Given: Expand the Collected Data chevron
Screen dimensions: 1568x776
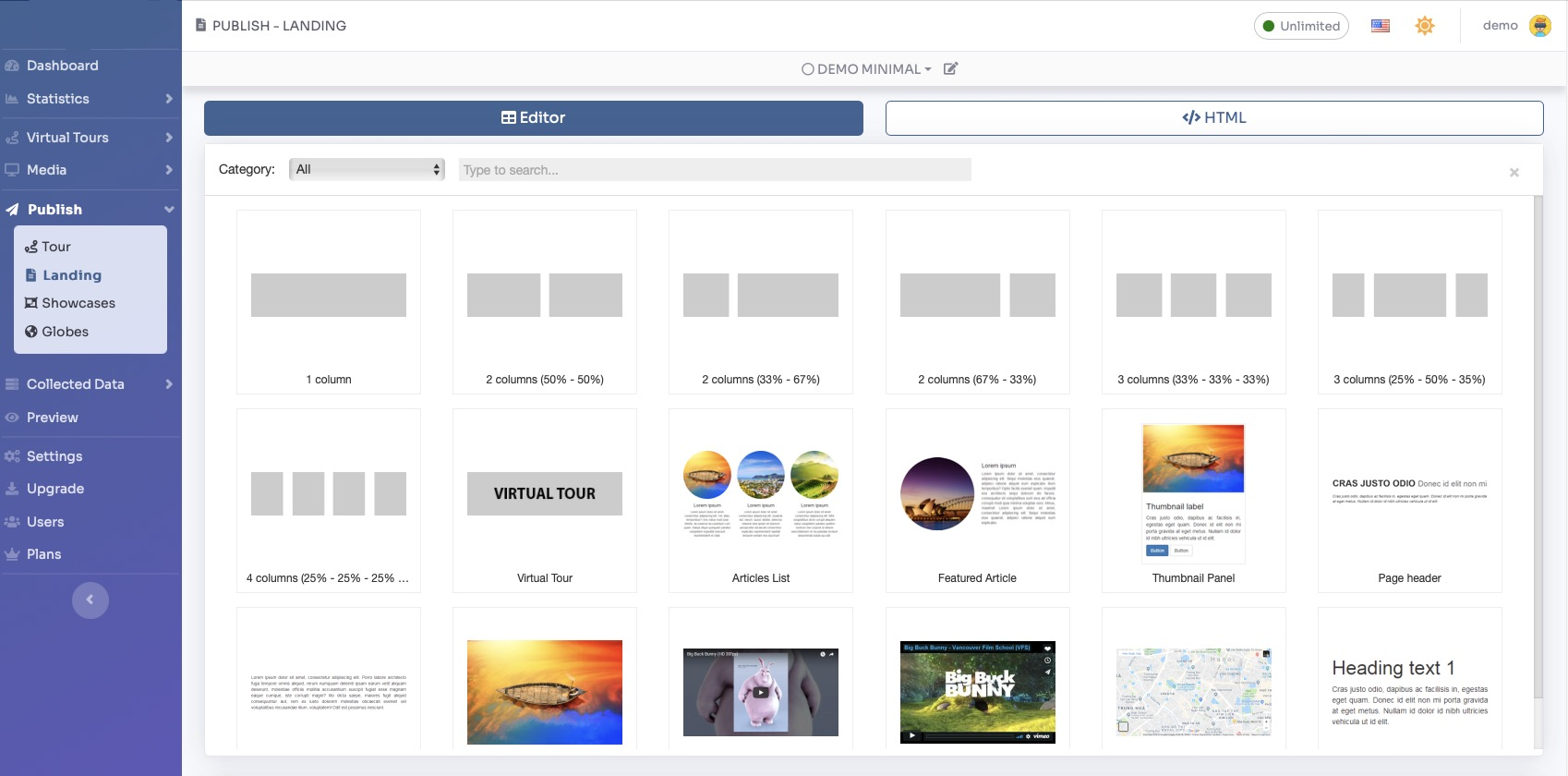Looking at the screenshot, I should tap(169, 384).
